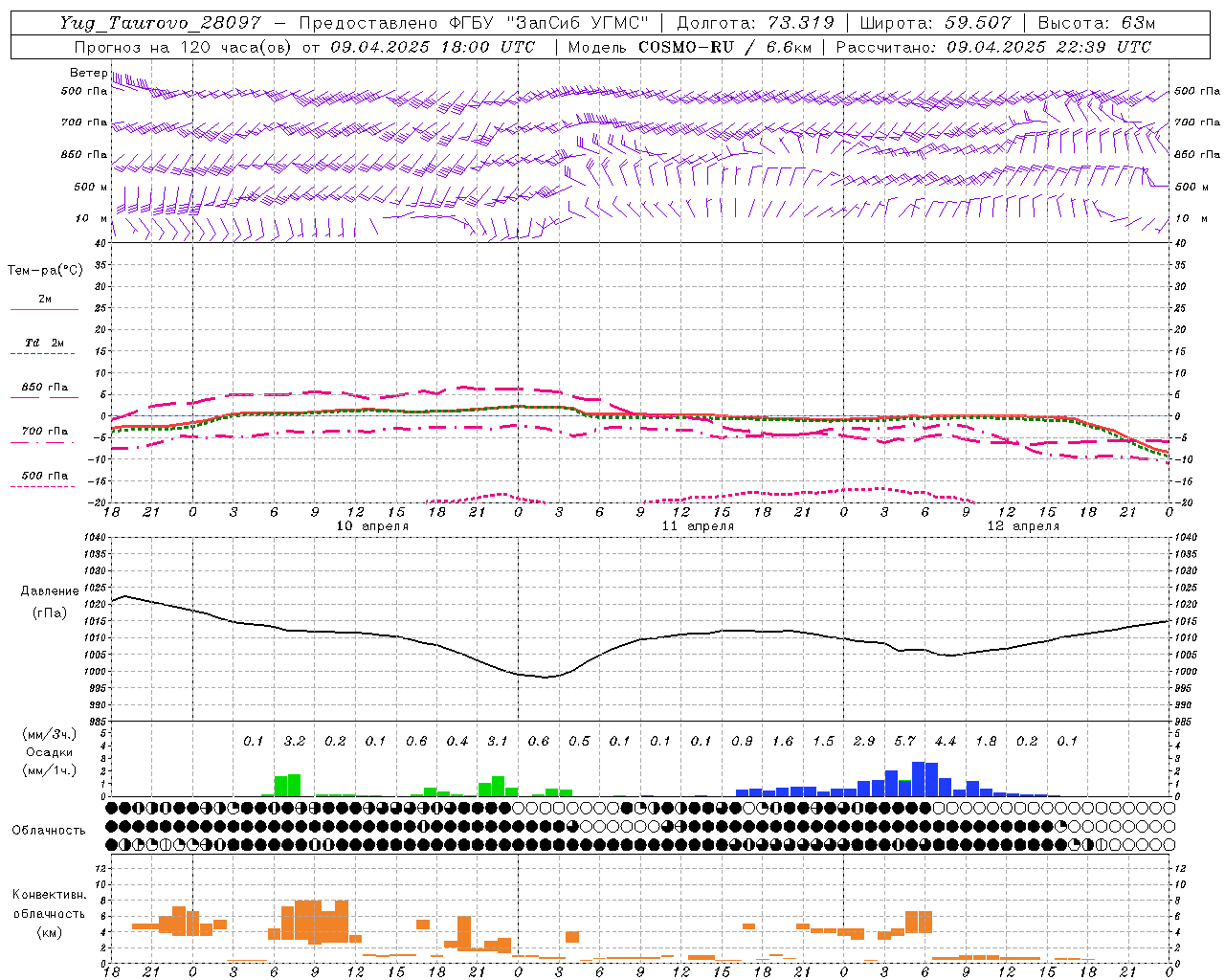The height and width of the screenshot is (980, 1225).
Task: Click the dotted legend line under '500 гПа' temperature entry
Action: coord(43,487)
